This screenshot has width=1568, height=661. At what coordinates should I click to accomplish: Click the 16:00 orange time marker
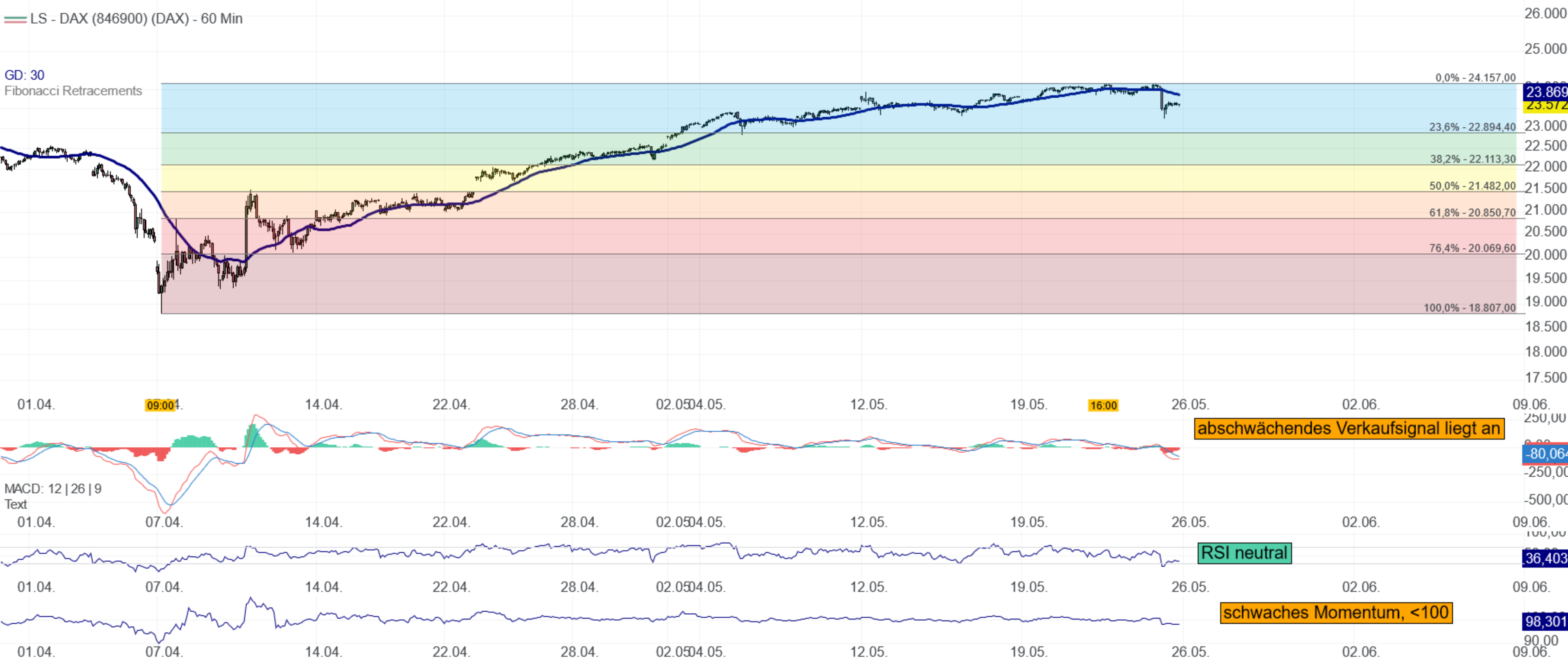coord(1103,405)
